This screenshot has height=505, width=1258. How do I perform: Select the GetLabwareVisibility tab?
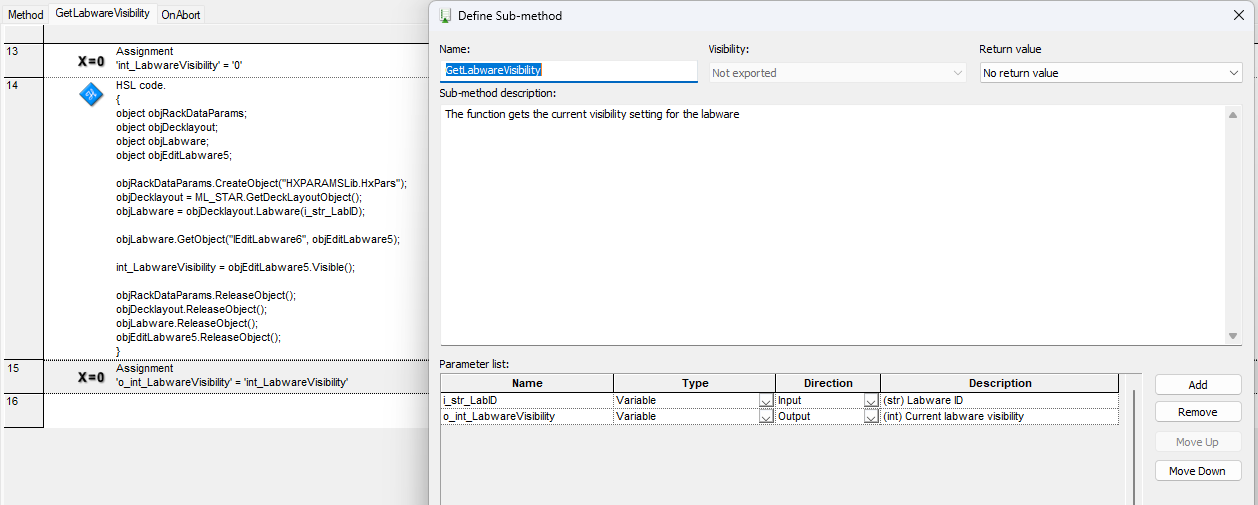(102, 13)
